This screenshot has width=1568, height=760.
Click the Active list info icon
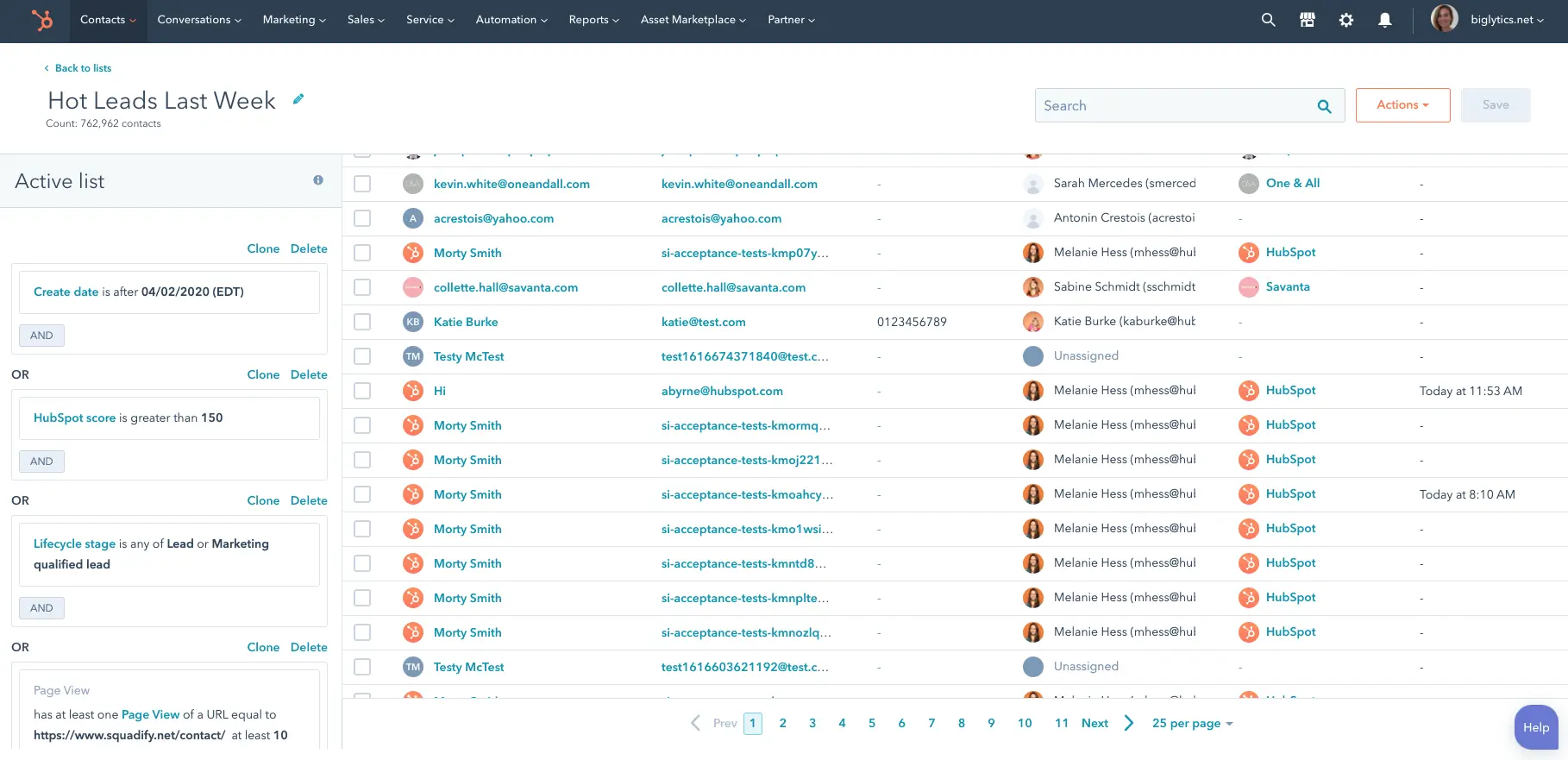coord(318,180)
